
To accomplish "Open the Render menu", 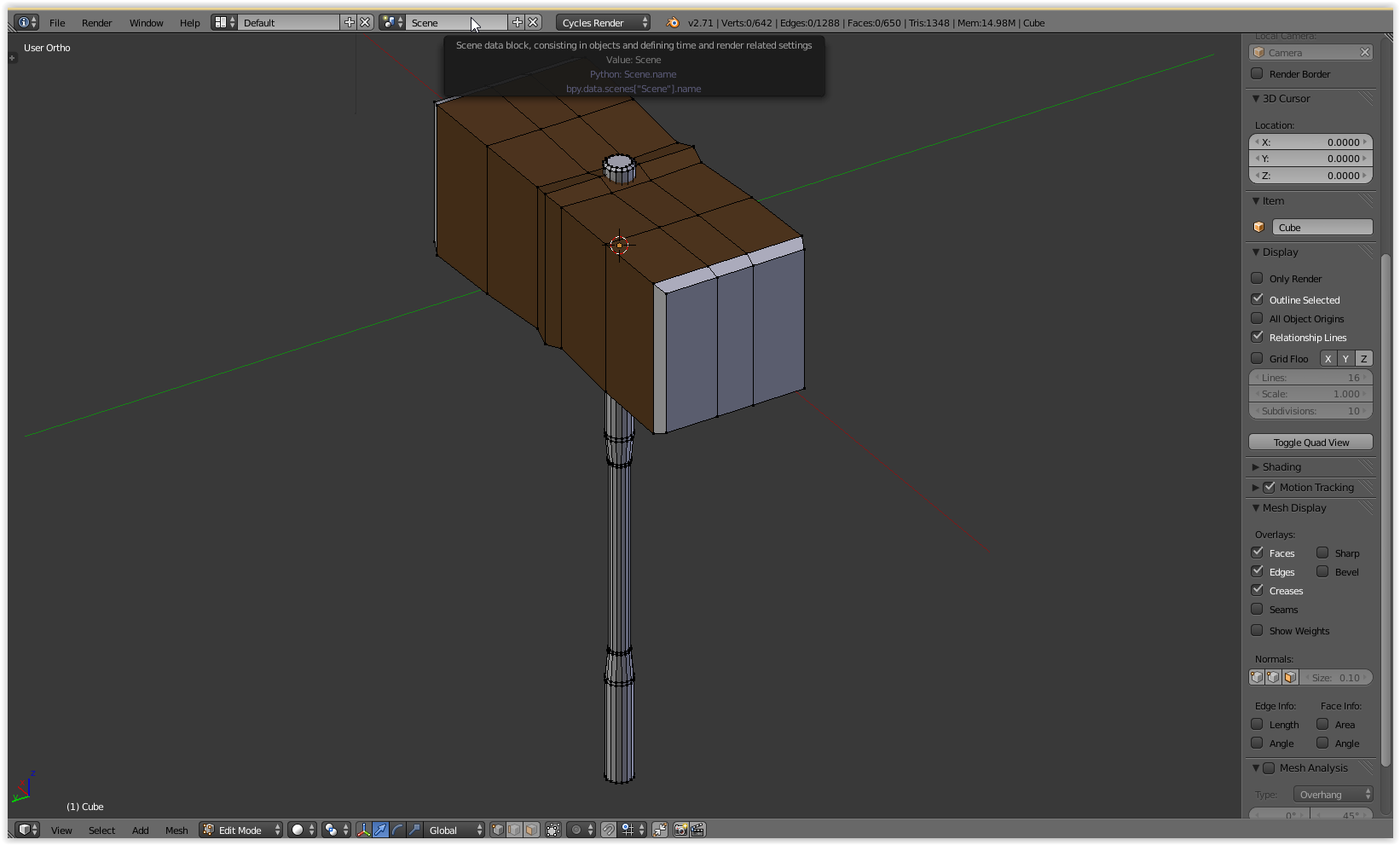I will click(96, 23).
